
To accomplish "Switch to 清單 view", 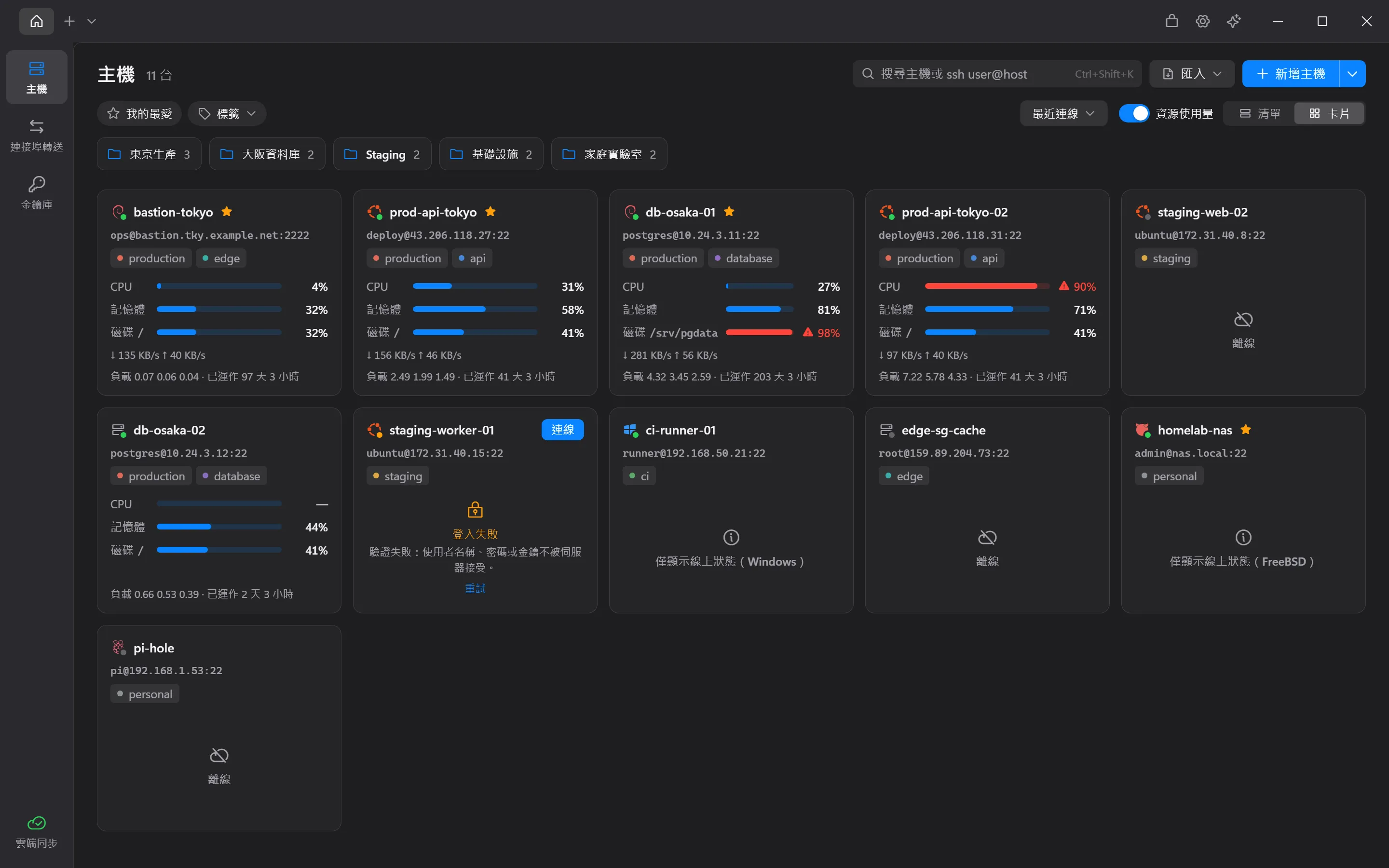I will [x=1260, y=114].
